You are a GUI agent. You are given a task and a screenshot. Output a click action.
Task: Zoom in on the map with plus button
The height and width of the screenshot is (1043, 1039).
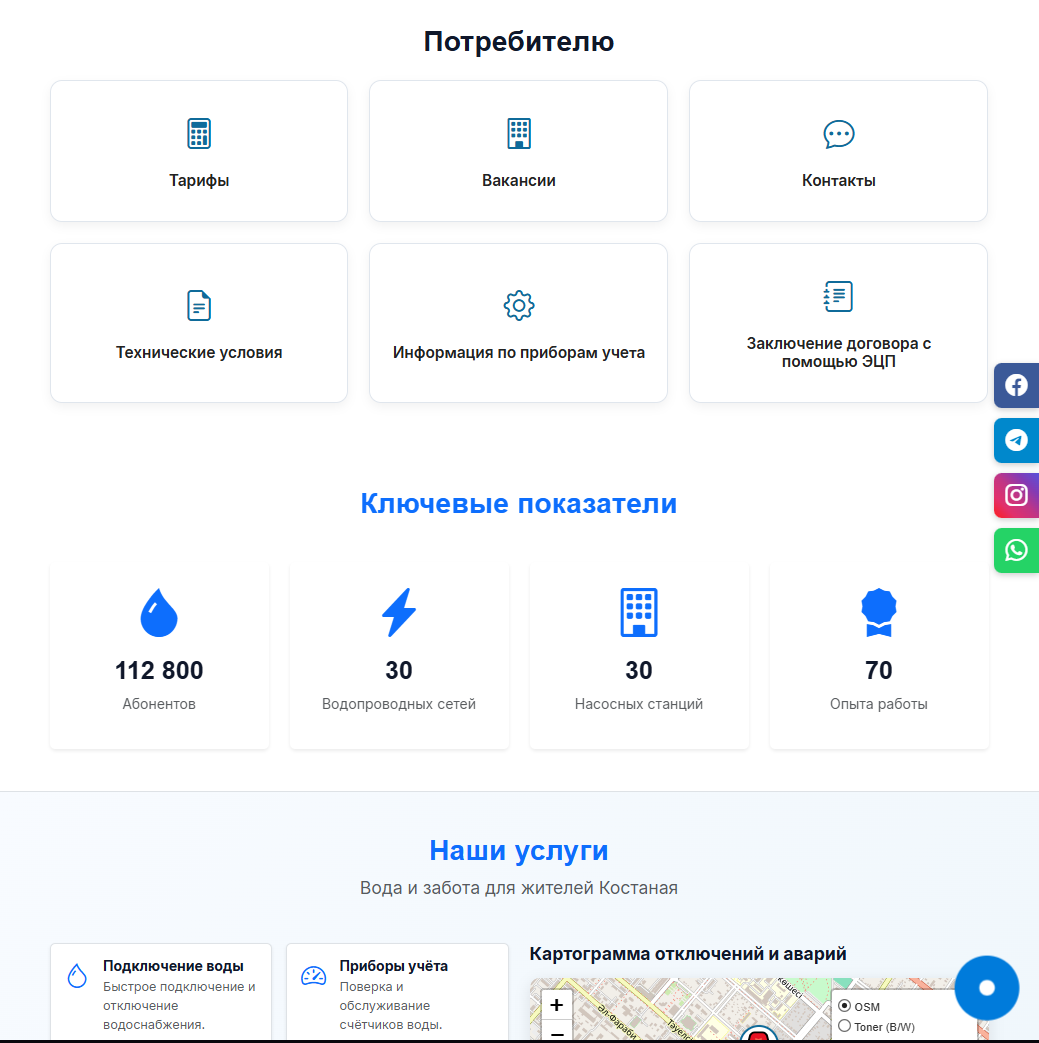click(x=556, y=1005)
